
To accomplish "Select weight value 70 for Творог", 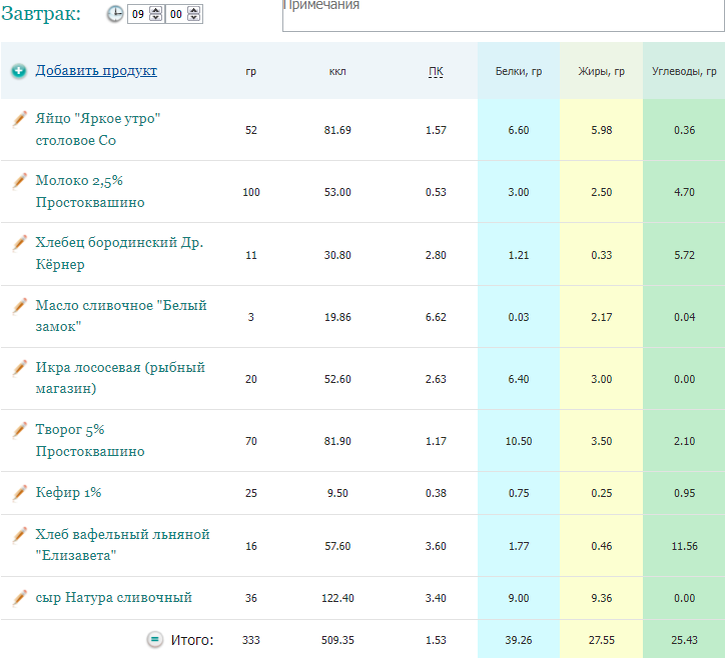I will [x=251, y=442].
